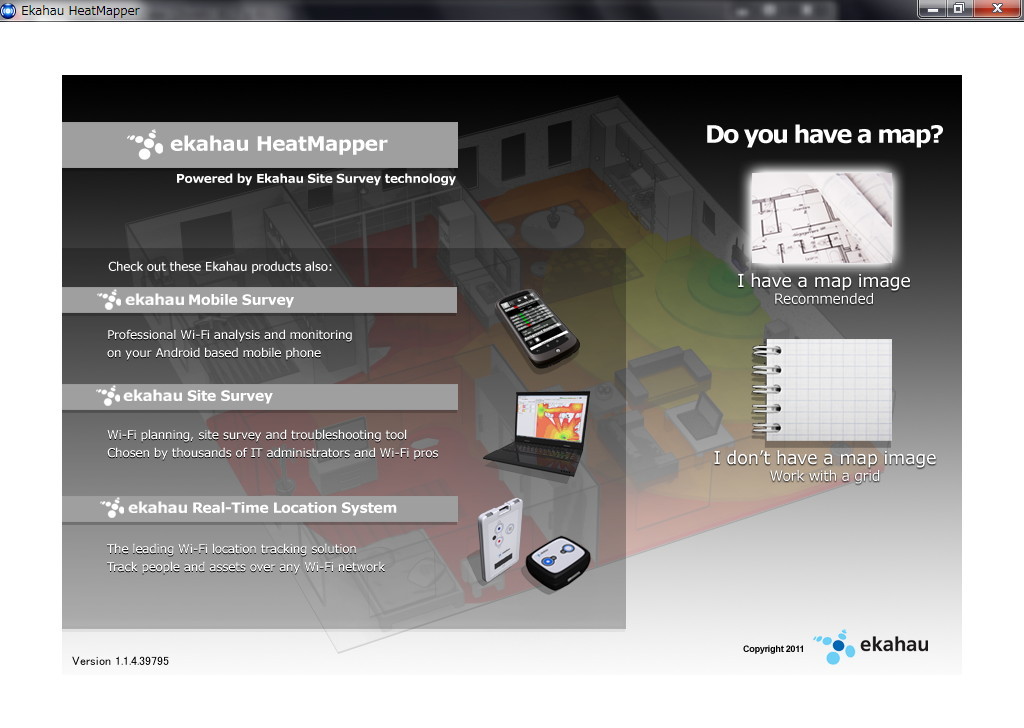The width and height of the screenshot is (1024, 728).
Task: Open the ekahau Site Survey banner
Action: click(260, 396)
